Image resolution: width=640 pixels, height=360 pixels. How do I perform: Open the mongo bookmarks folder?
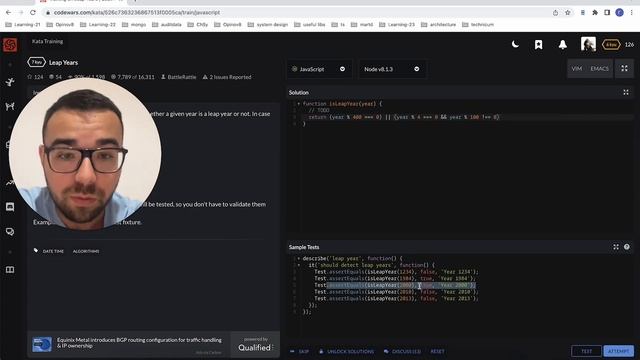(x=133, y=24)
